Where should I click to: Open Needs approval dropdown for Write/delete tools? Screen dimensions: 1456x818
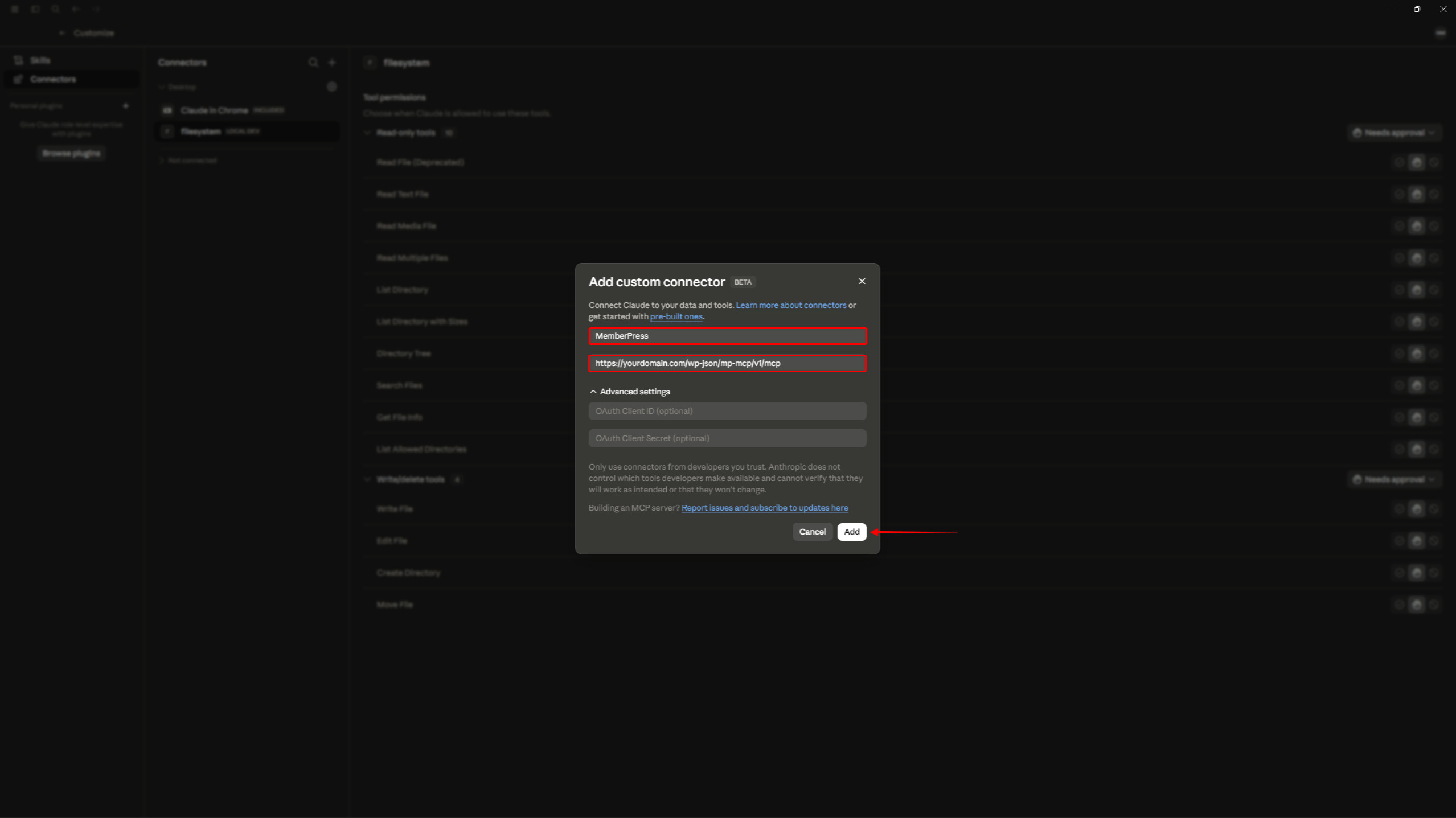[x=1395, y=479]
